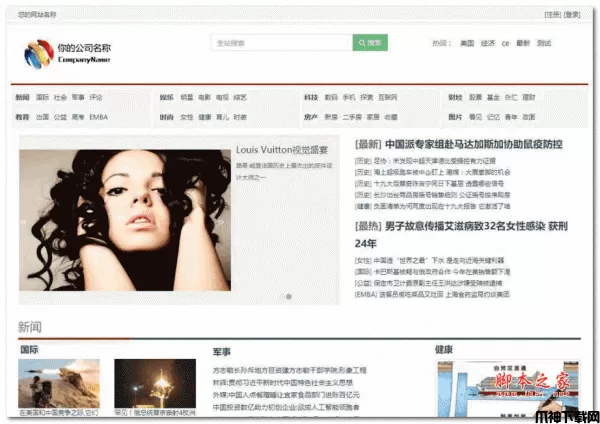Click the woman portrait slideshow image
The height and width of the screenshot is (424, 600).
(x=125, y=220)
